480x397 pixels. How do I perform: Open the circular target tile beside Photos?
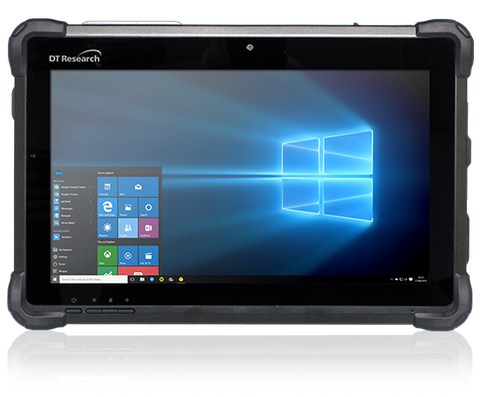pos(149,207)
